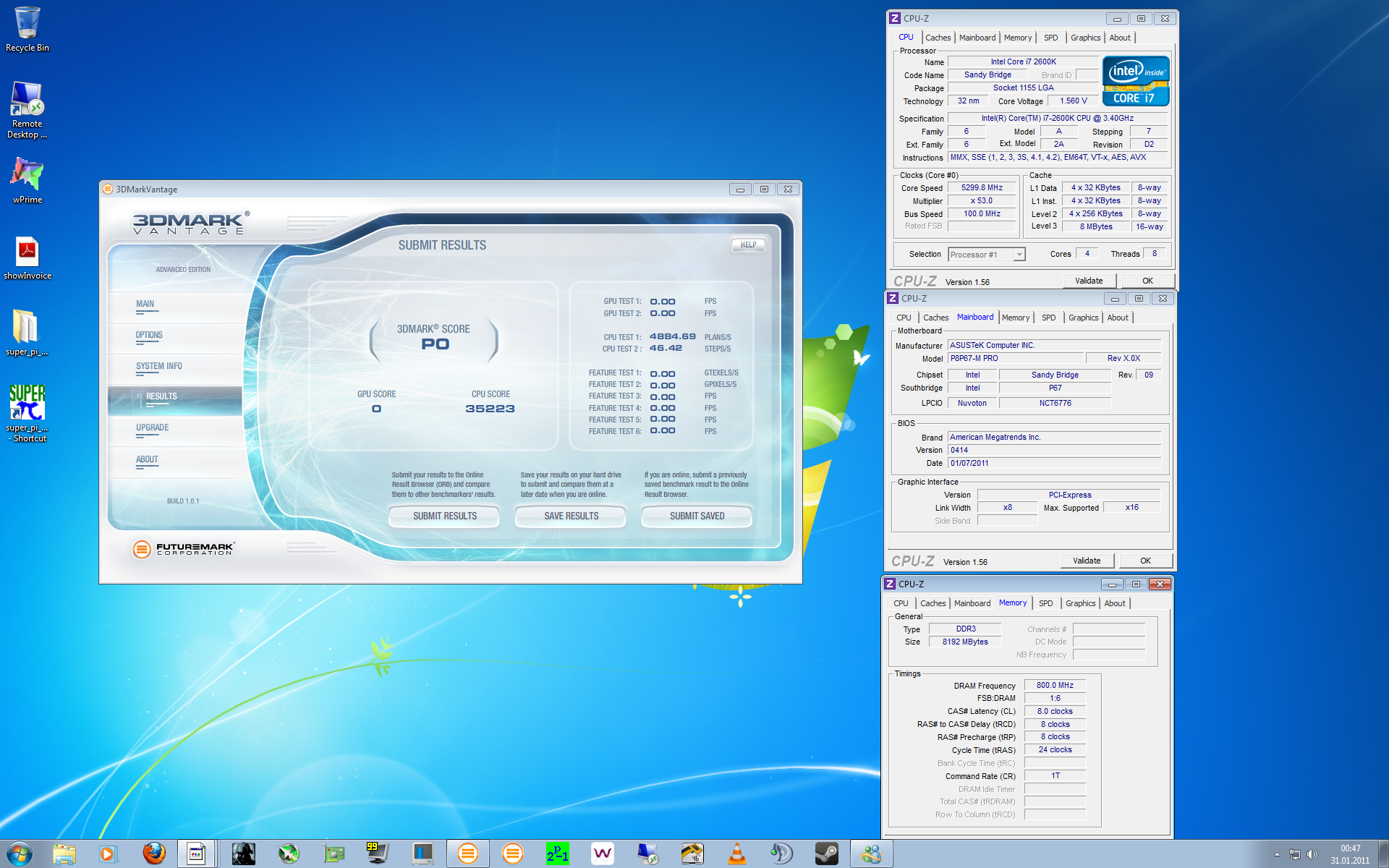Screen dimensions: 1389x868
Task: Open the volume speaker tray icon
Action: [1312, 855]
